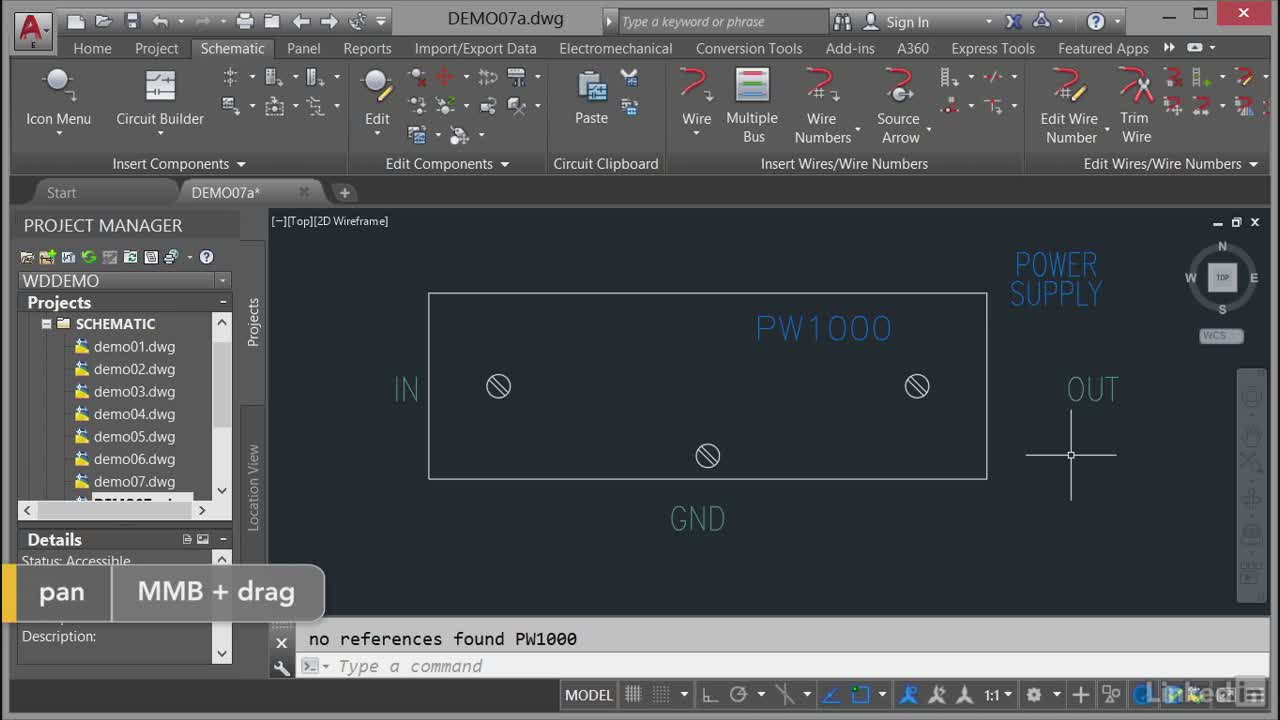Click the Project Manager refresh icon
This screenshot has height=720, width=1280.
(x=89, y=257)
